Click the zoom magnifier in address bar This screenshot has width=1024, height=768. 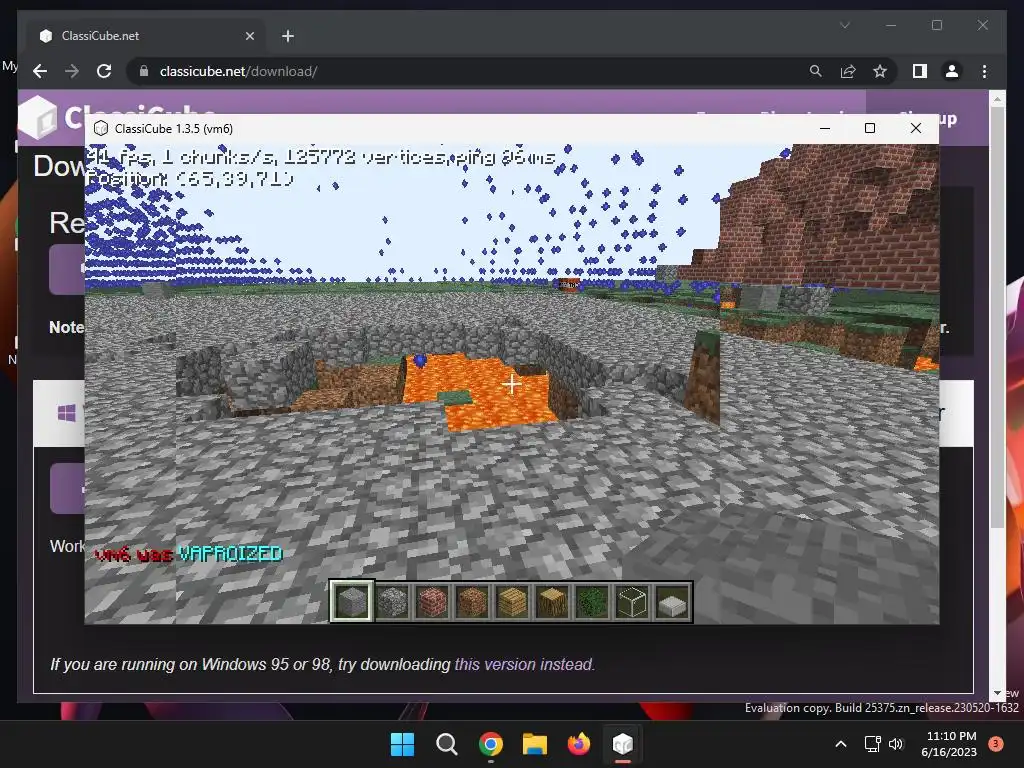click(816, 71)
